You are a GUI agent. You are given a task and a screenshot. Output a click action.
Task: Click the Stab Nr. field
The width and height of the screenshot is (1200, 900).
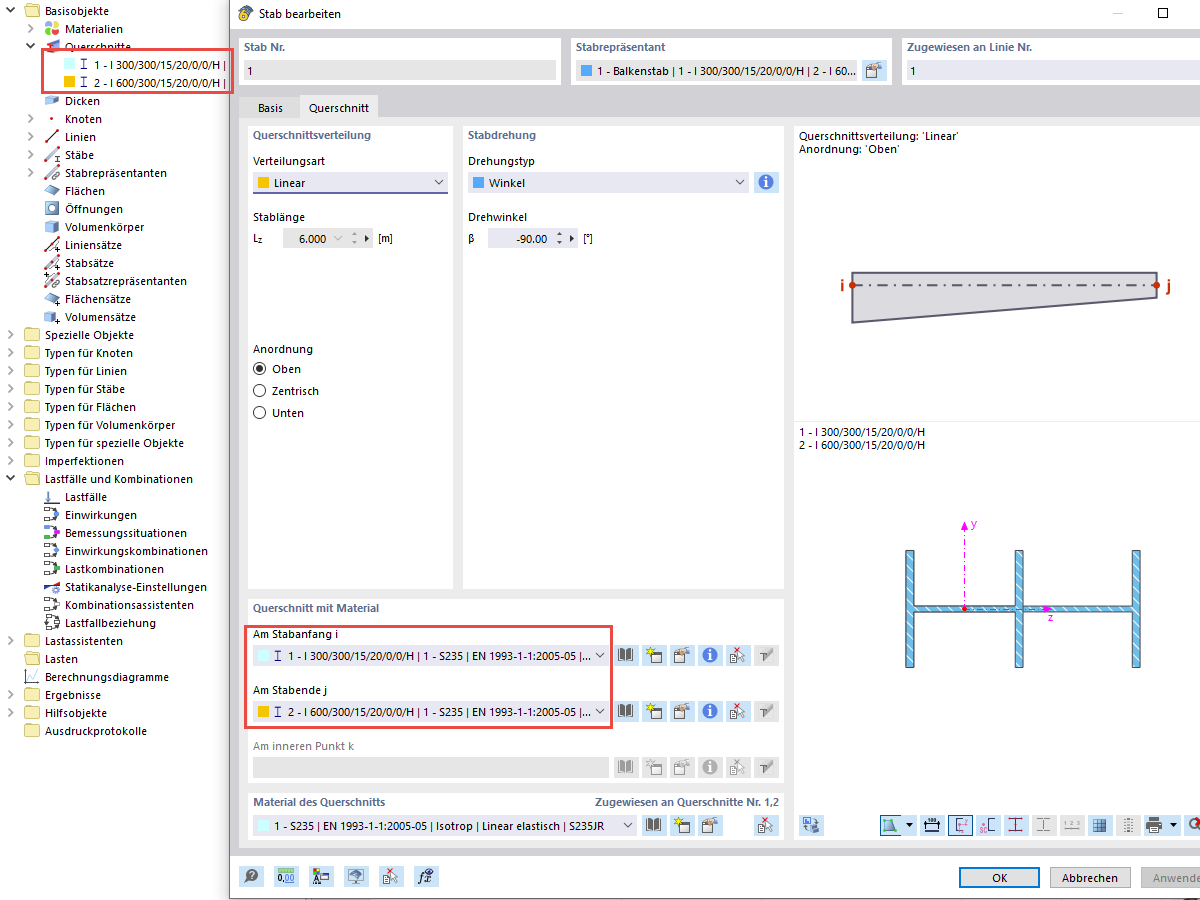tap(400, 70)
